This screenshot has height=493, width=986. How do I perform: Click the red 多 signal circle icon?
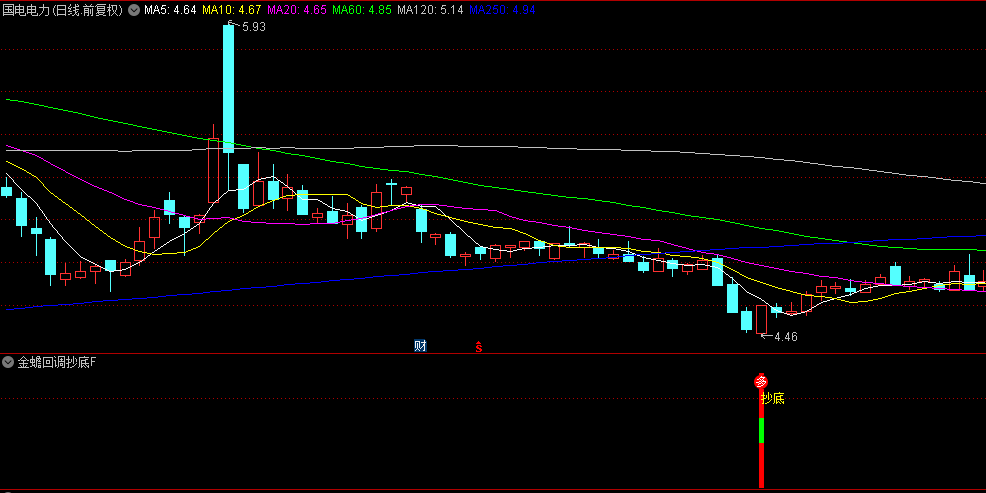coord(762,382)
